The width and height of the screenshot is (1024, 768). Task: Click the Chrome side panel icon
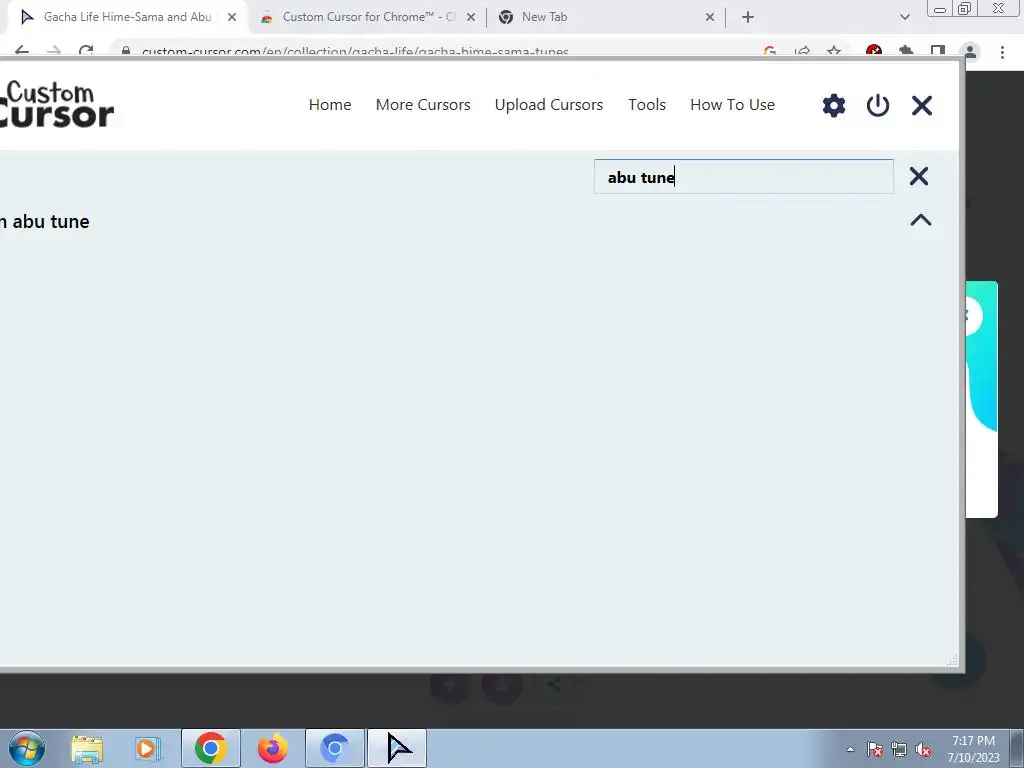coord(938,52)
